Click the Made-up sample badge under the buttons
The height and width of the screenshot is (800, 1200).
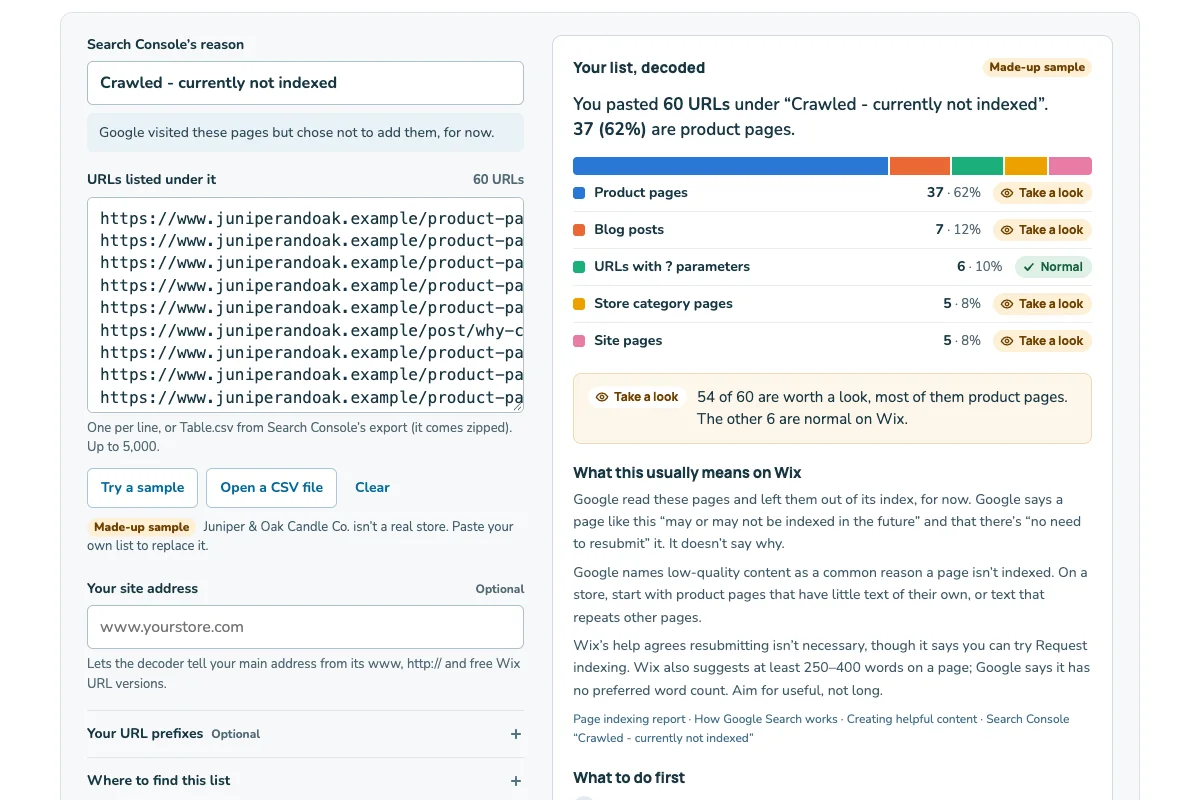tap(141, 527)
